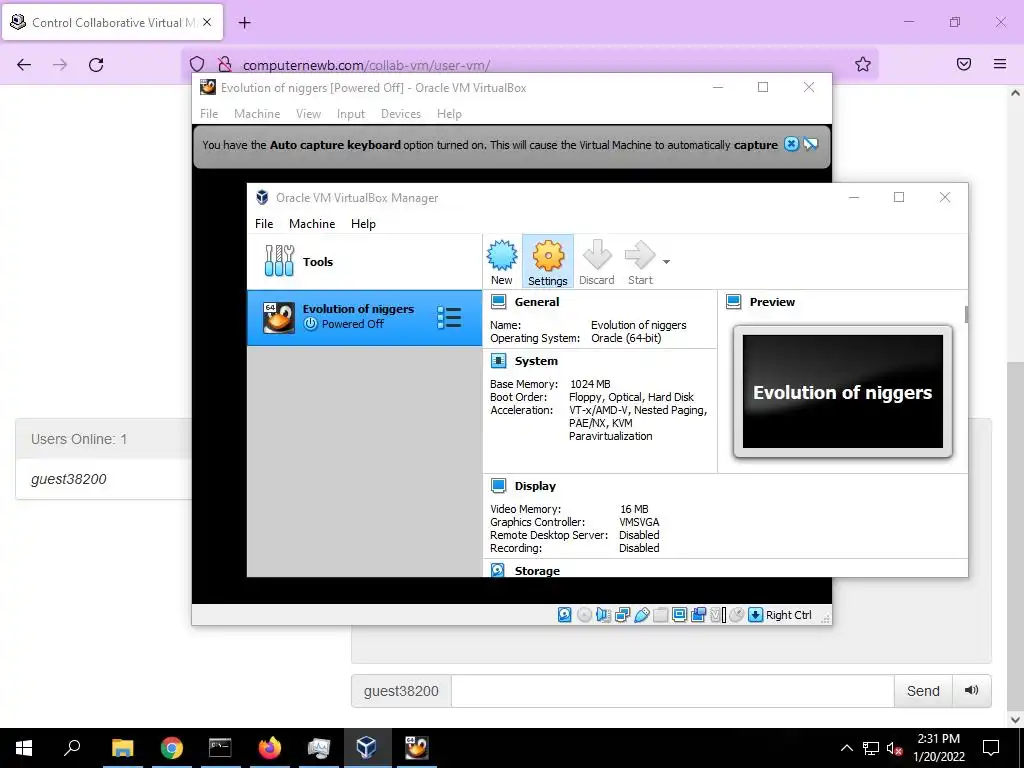
Task: Click the optical disk status icon
Action: coord(584,615)
